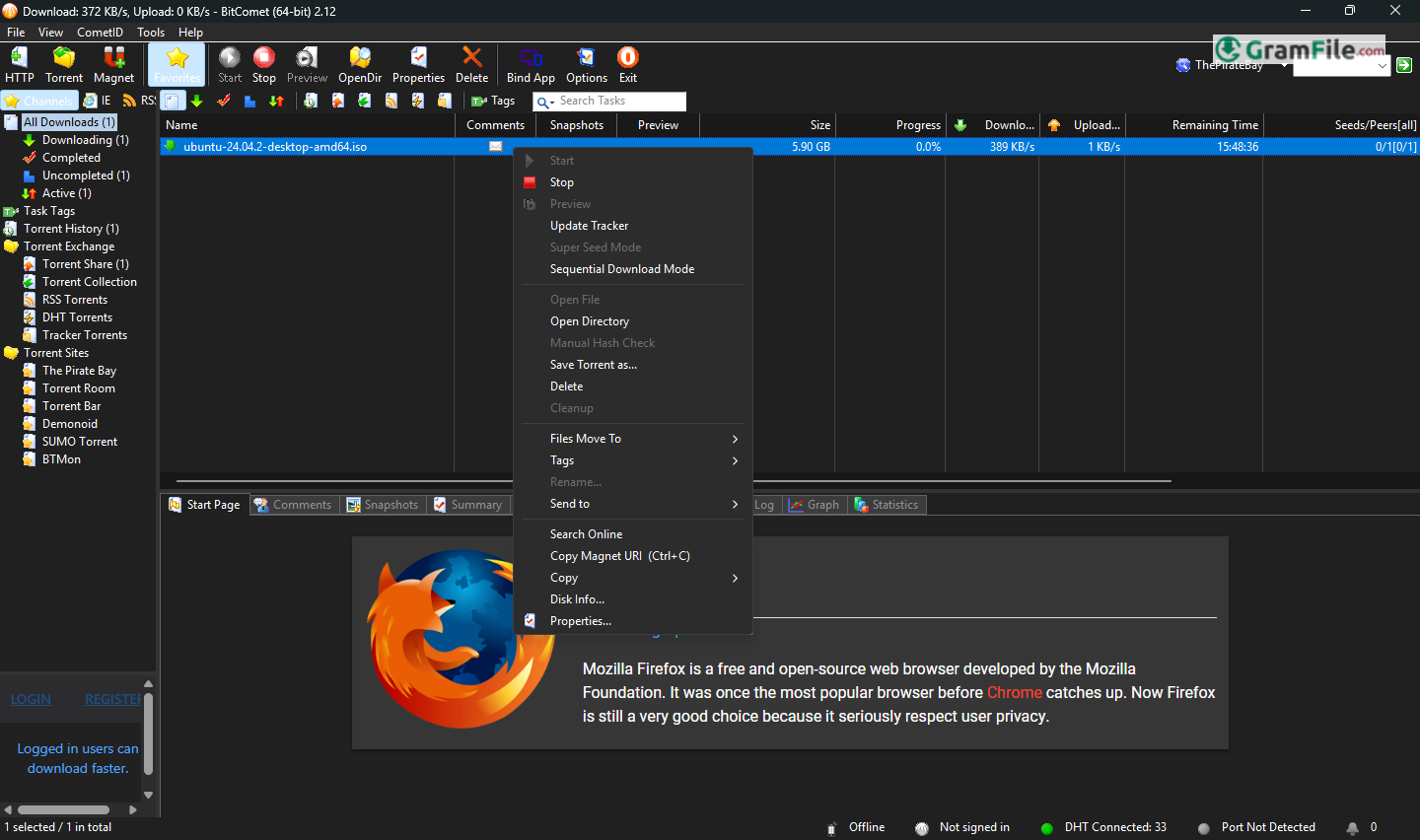Open the OpenDir toolbar icon

pos(360,65)
